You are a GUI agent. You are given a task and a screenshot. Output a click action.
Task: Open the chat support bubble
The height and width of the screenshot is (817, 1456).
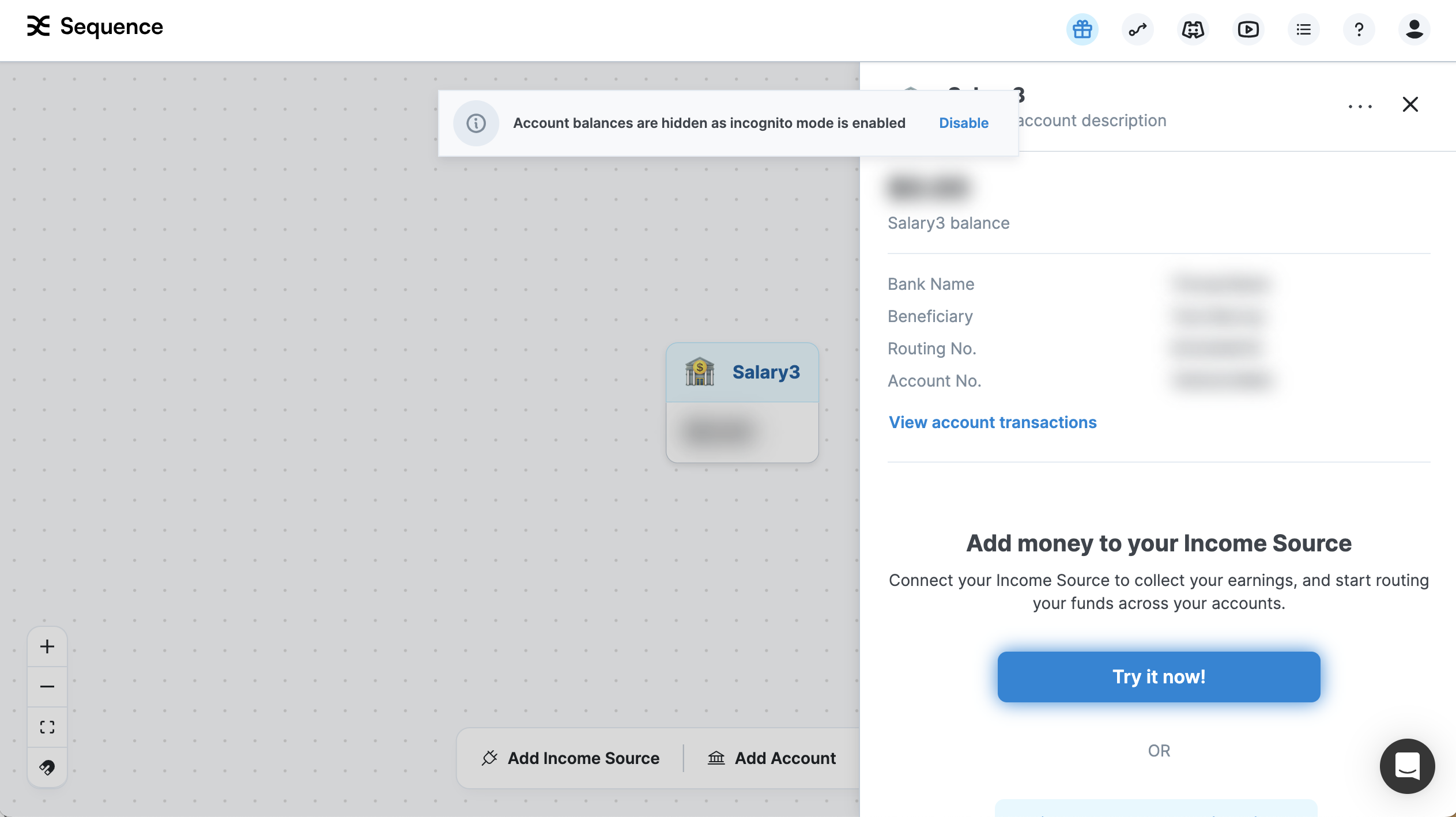click(1407, 766)
